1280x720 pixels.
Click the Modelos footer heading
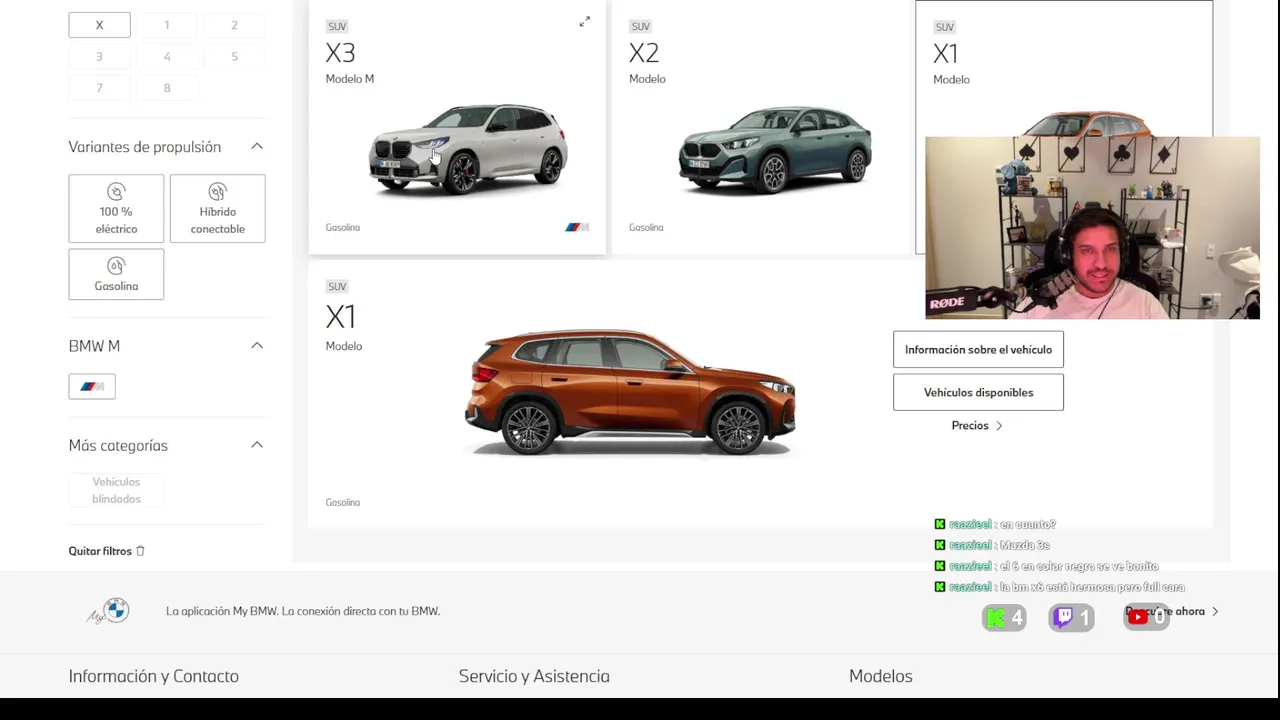(881, 676)
